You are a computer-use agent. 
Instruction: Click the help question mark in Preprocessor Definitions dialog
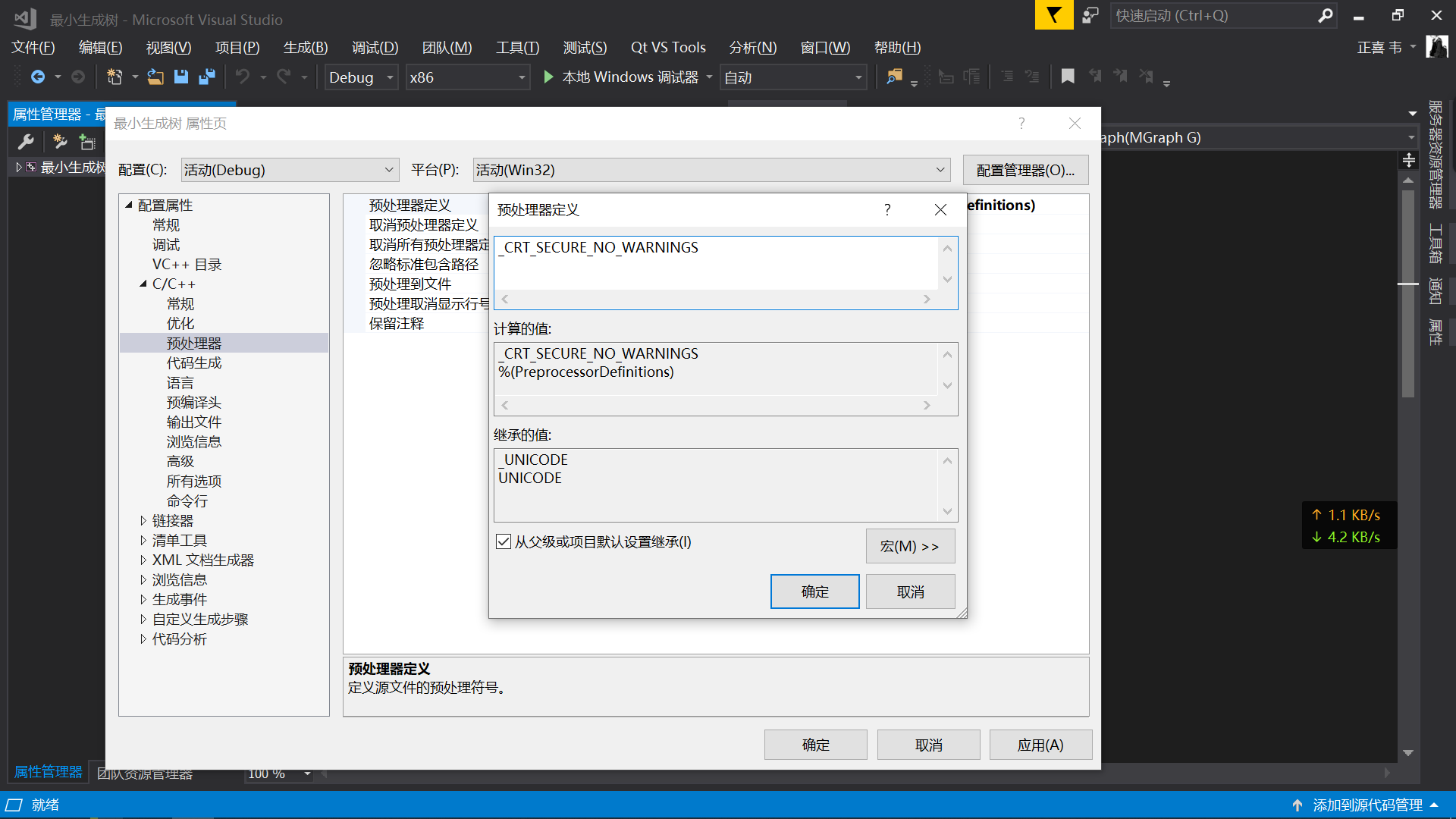pyautogui.click(x=887, y=210)
